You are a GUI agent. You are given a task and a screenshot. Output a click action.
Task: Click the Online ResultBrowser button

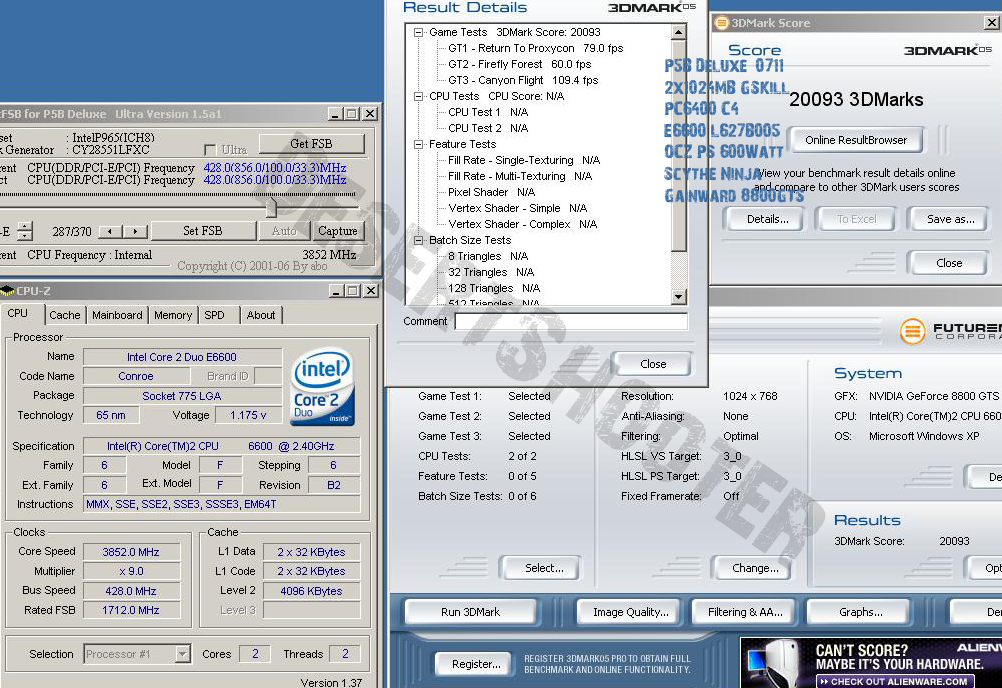(x=855, y=140)
